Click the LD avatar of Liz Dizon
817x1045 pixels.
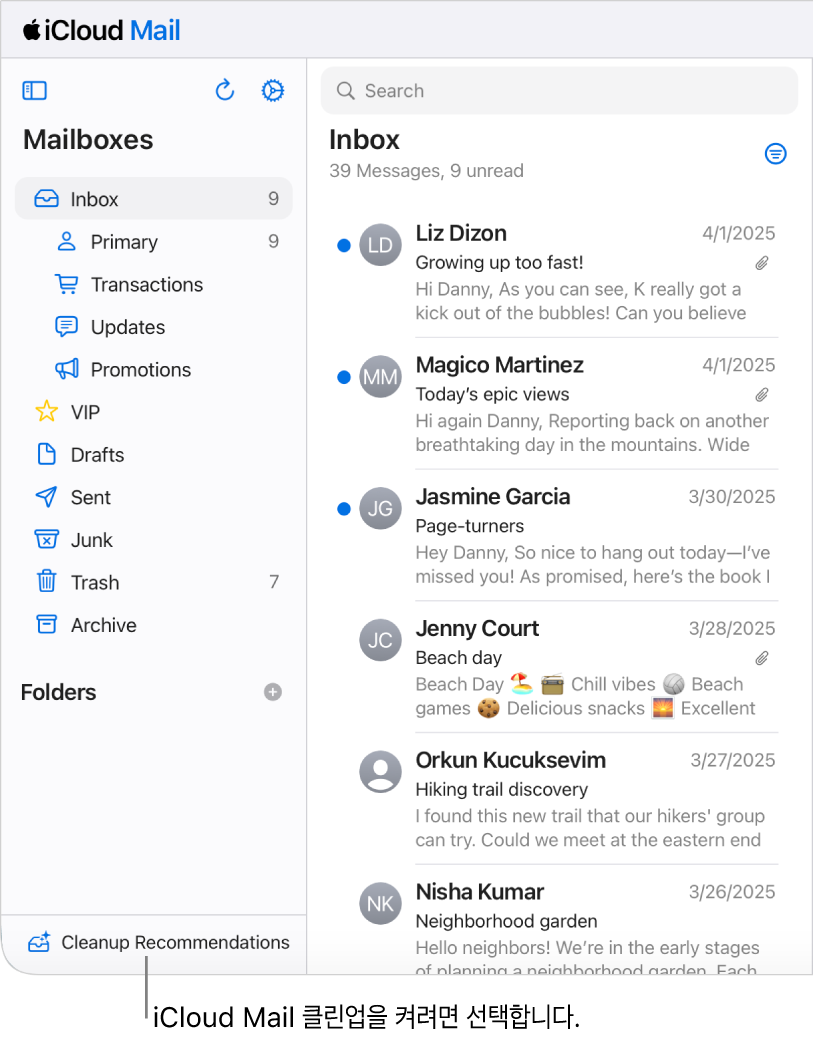point(381,245)
